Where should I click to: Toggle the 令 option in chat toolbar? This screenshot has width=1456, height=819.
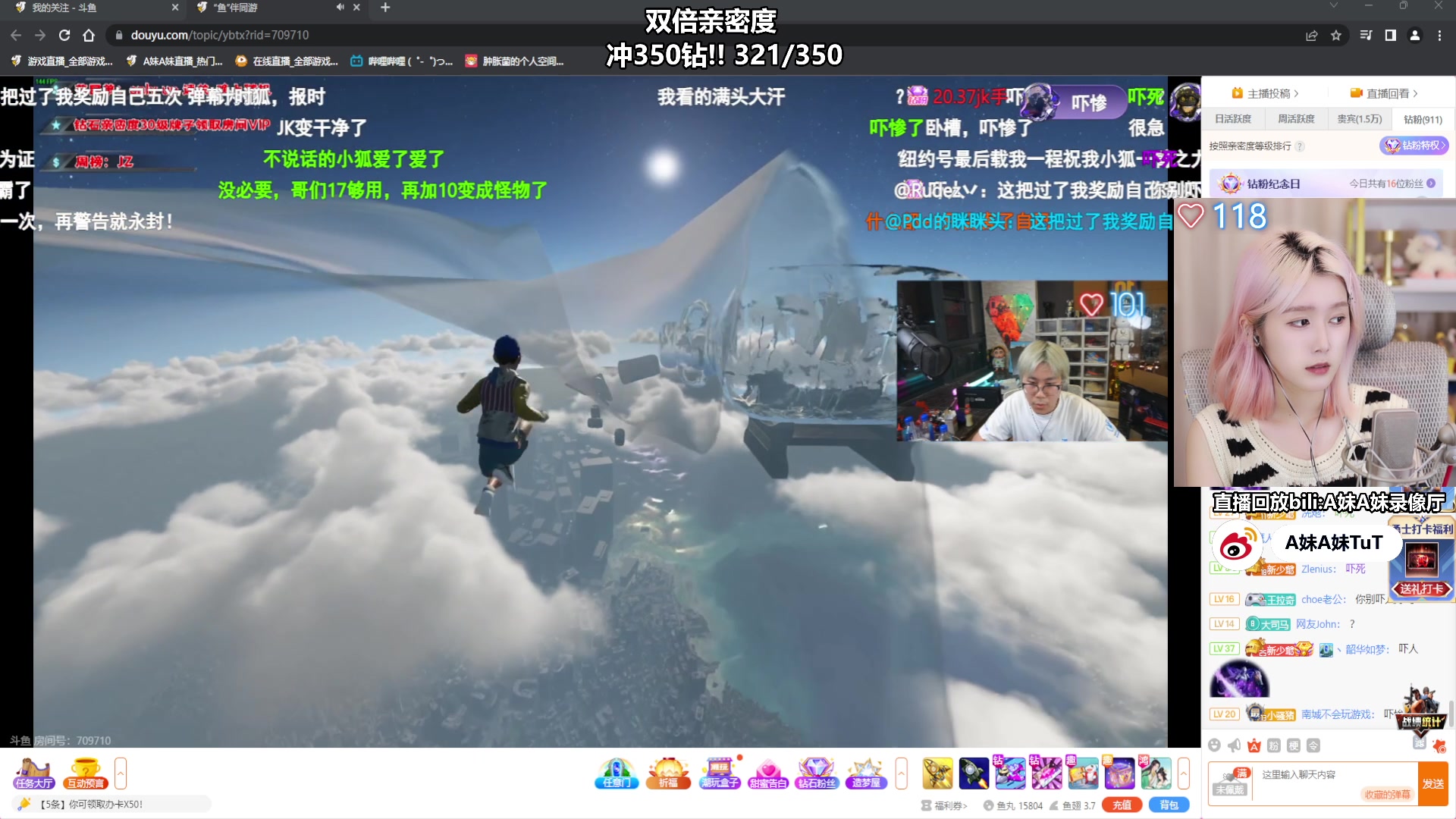coord(1313,745)
